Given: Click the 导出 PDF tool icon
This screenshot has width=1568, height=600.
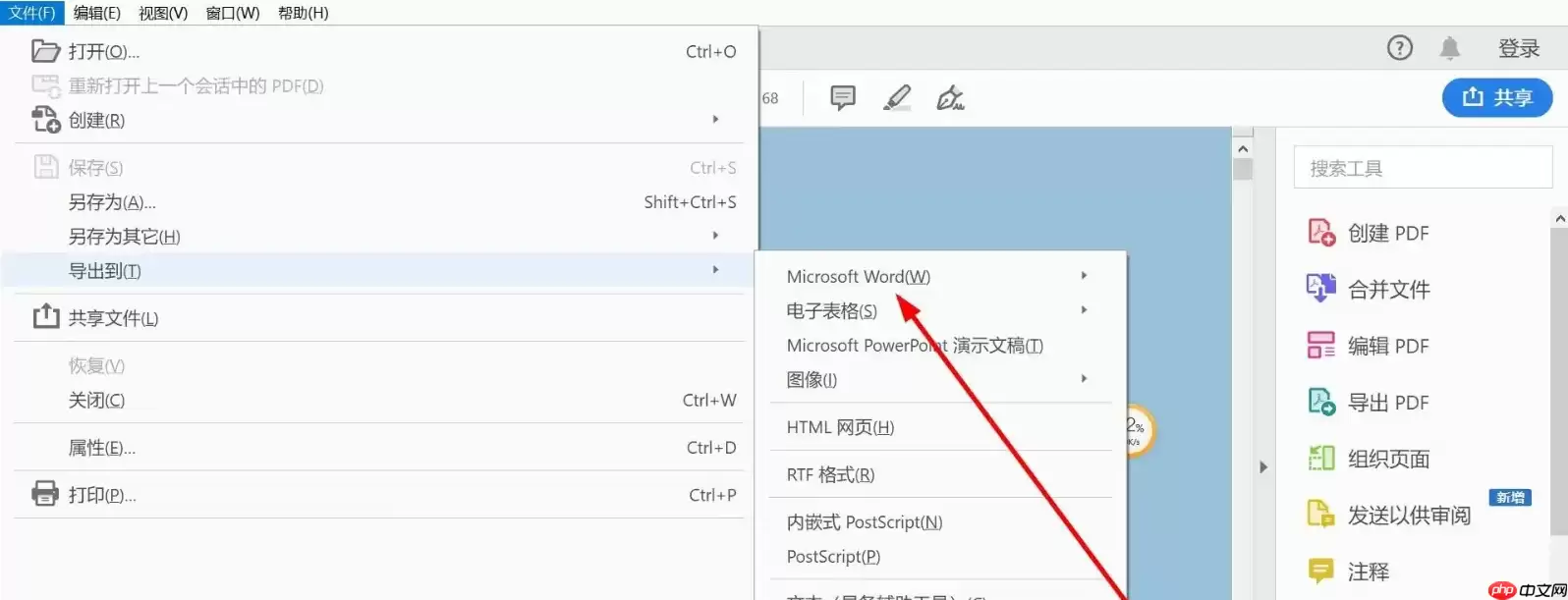Looking at the screenshot, I should click(x=1321, y=401).
